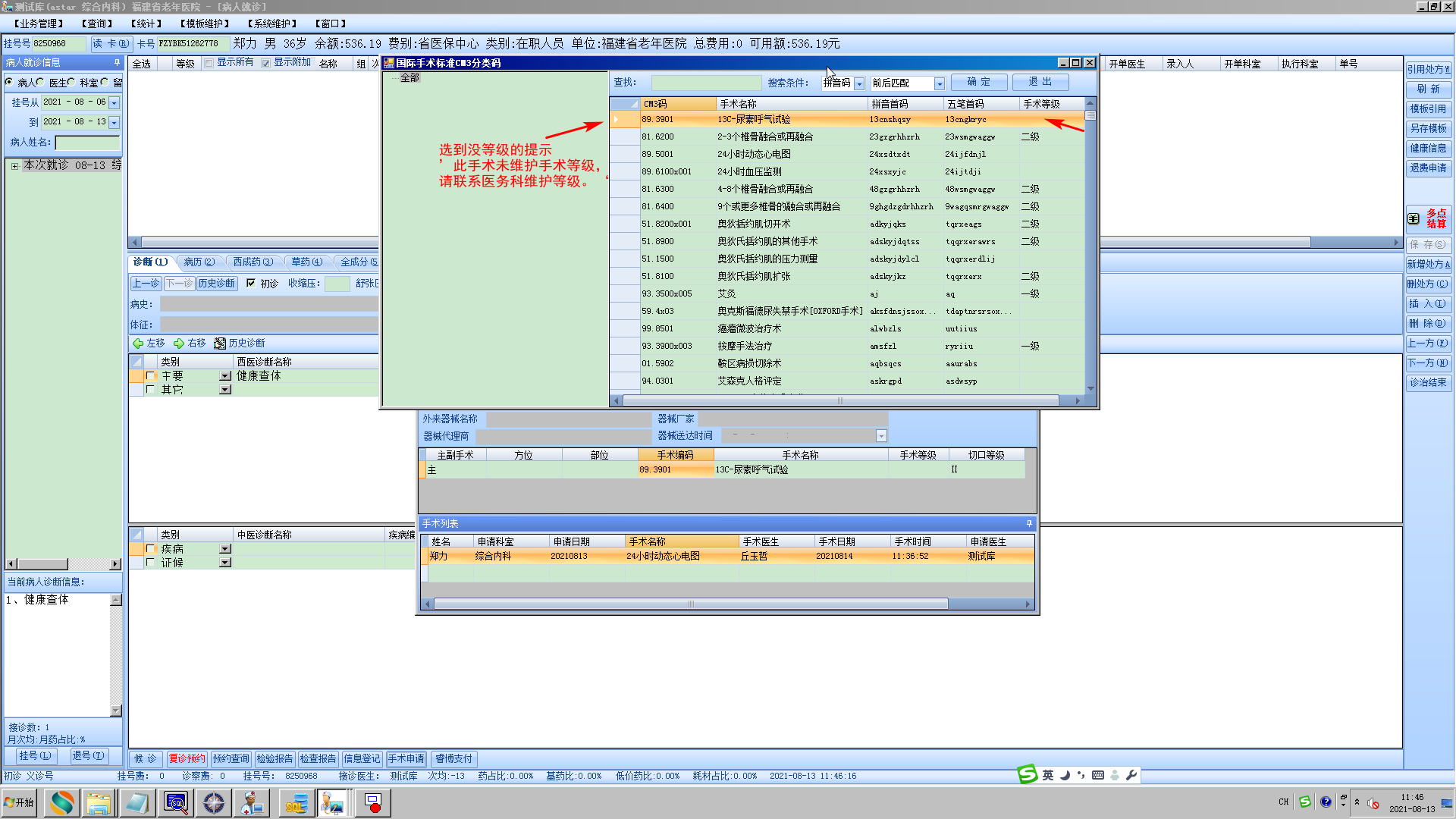Click the green 左移 arrow
Screen dimensions: 1456x819
pos(138,344)
